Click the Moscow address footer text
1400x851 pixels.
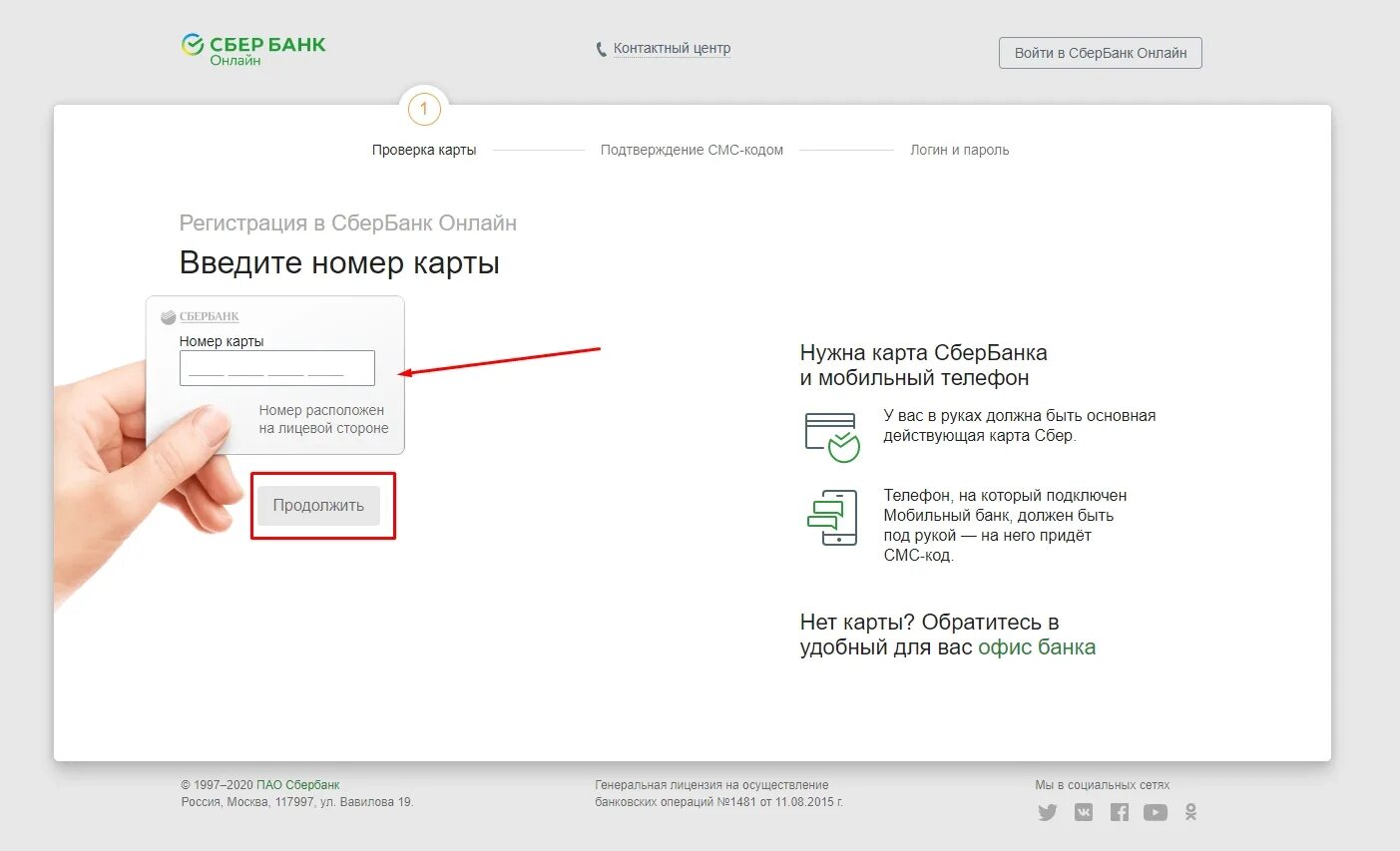pyautogui.click(x=297, y=802)
